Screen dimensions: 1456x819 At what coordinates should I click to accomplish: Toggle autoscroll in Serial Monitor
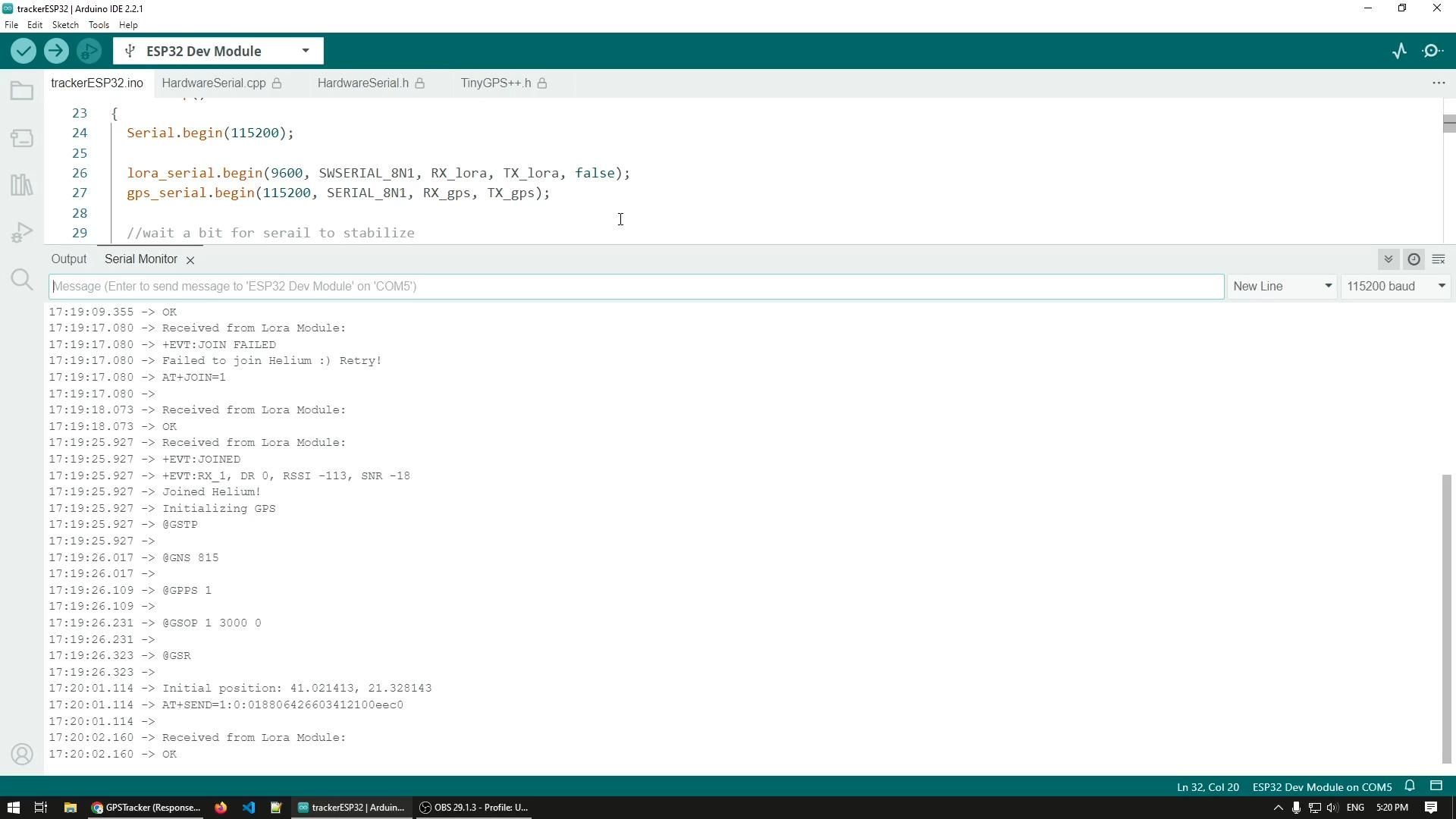point(1388,259)
